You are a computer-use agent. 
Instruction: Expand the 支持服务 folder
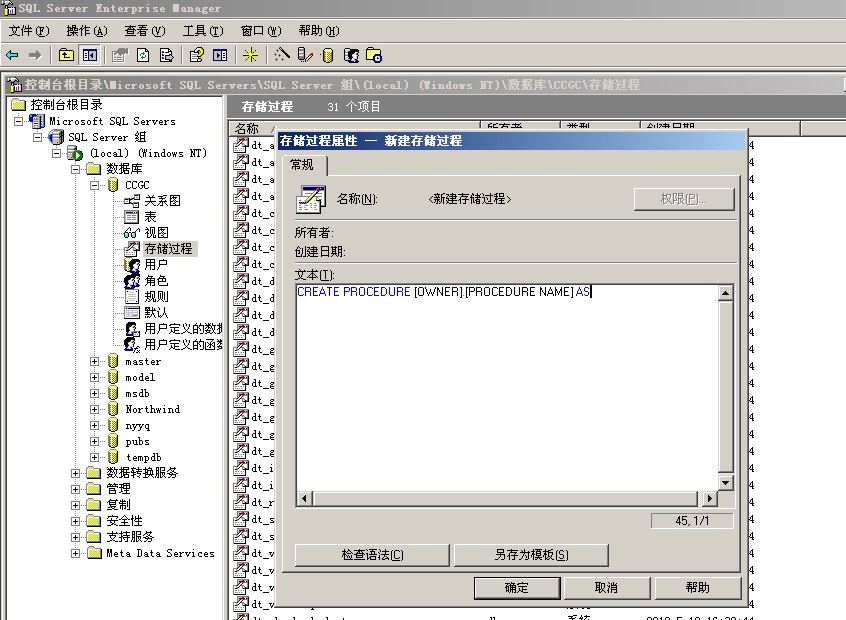click(x=75, y=537)
